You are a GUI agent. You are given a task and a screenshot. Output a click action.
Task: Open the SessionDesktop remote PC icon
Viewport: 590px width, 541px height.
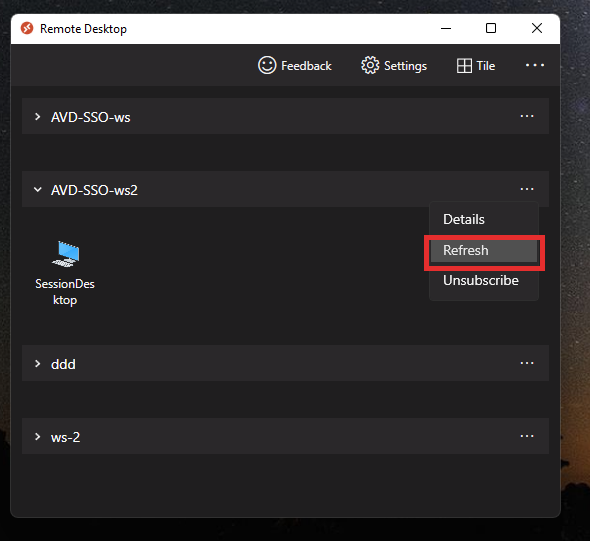65,254
